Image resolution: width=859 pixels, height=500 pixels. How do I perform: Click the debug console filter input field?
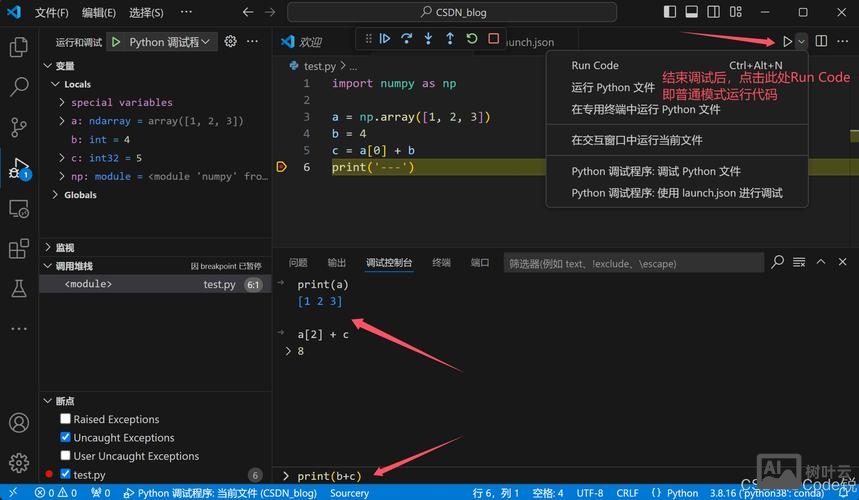(630, 263)
